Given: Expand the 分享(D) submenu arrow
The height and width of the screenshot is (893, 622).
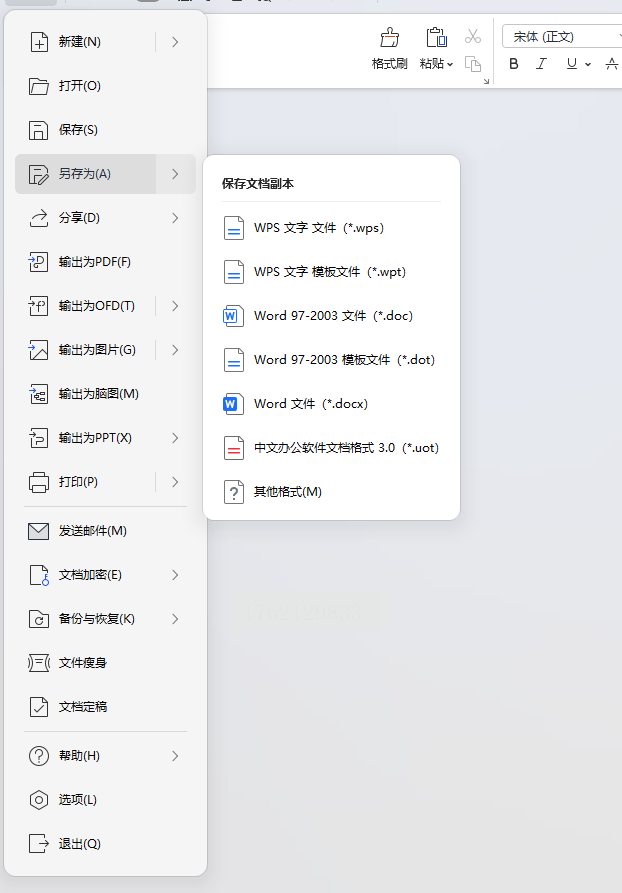Looking at the screenshot, I should (x=175, y=218).
